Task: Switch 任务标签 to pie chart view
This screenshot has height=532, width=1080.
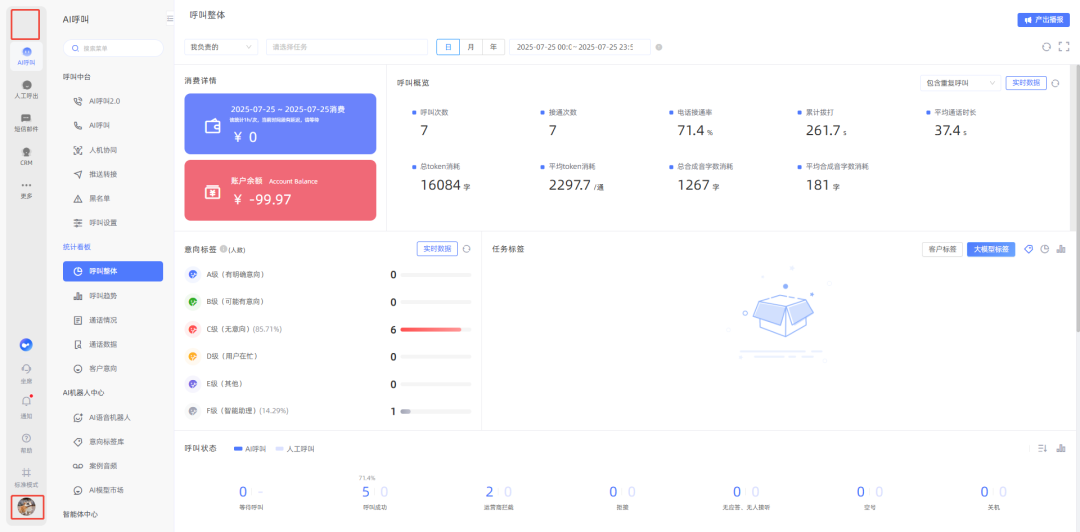Action: [x=1045, y=249]
